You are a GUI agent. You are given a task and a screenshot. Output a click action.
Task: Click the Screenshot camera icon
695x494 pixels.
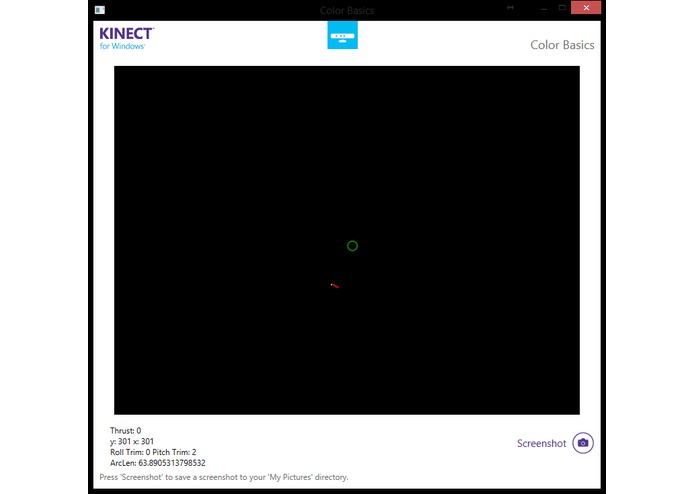tap(582, 443)
